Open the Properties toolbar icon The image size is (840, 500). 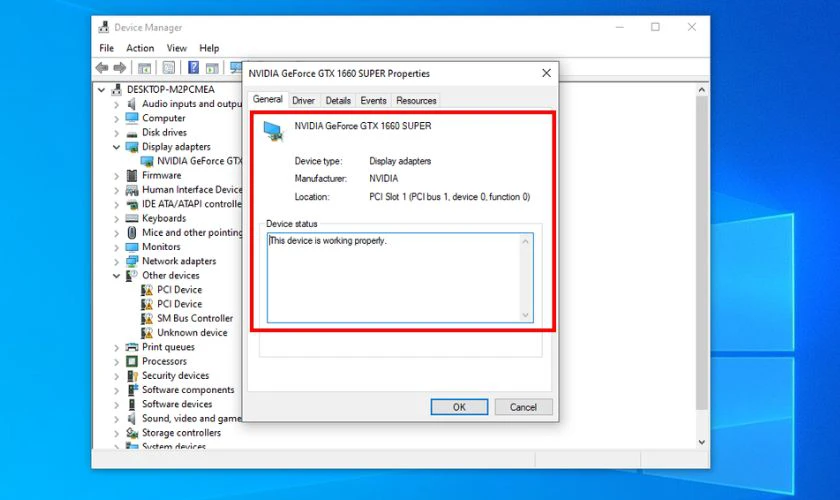tap(169, 68)
